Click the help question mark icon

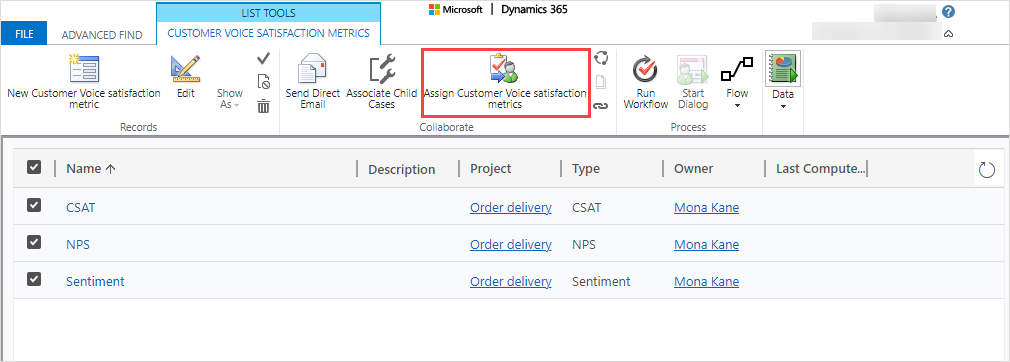pos(948,12)
